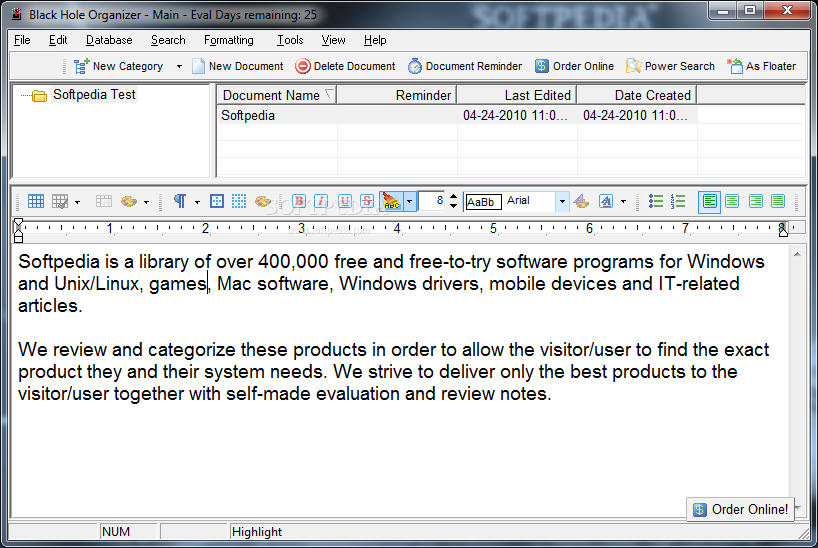Click the insert table grid icon

[36, 201]
